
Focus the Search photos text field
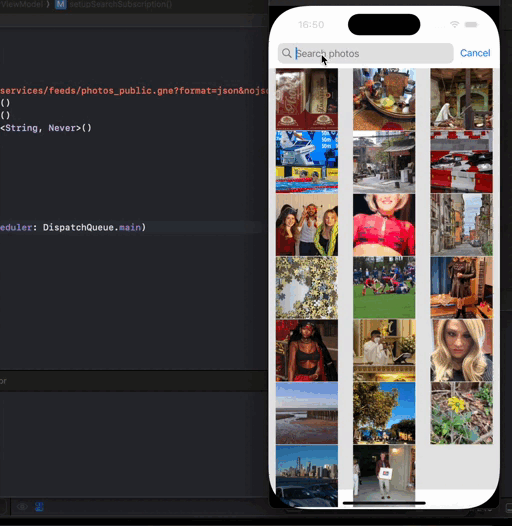click(365, 53)
